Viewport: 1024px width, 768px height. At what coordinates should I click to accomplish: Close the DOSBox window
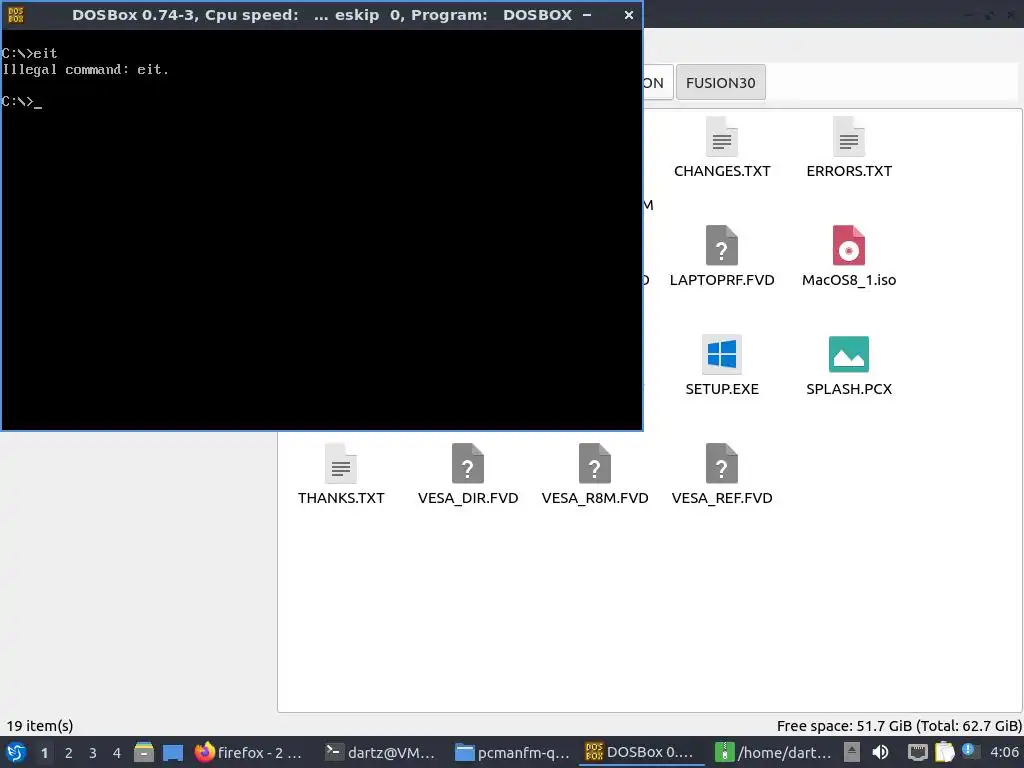point(628,15)
